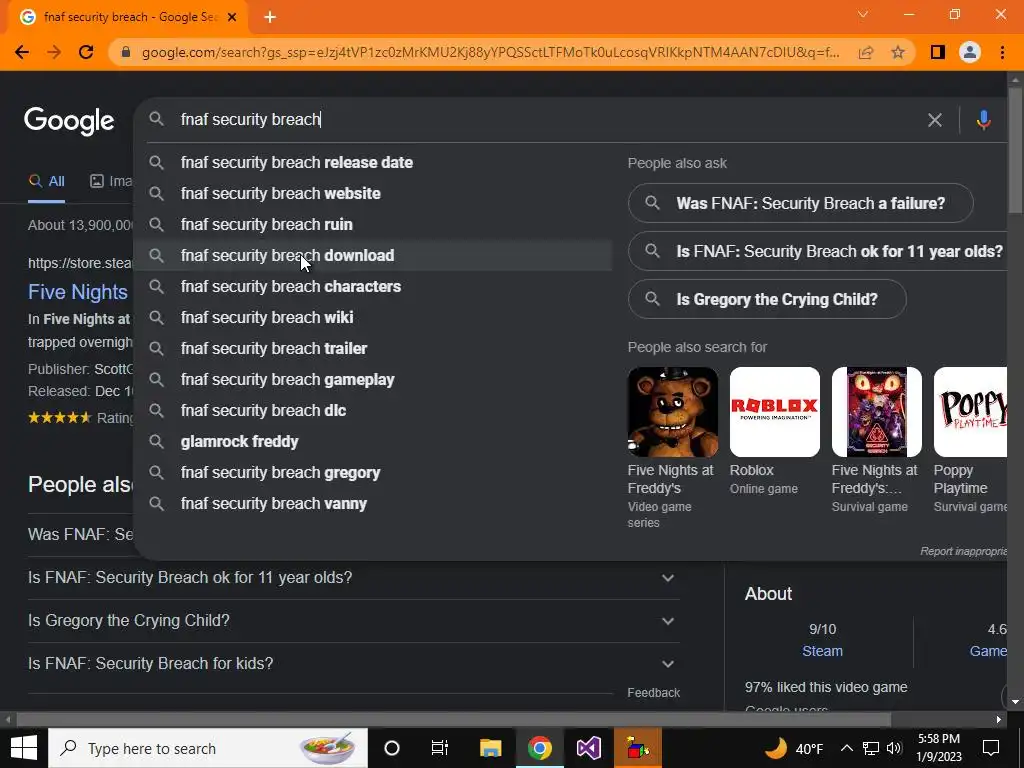
Task: Open Task View on the taskbar
Action: tap(440, 748)
